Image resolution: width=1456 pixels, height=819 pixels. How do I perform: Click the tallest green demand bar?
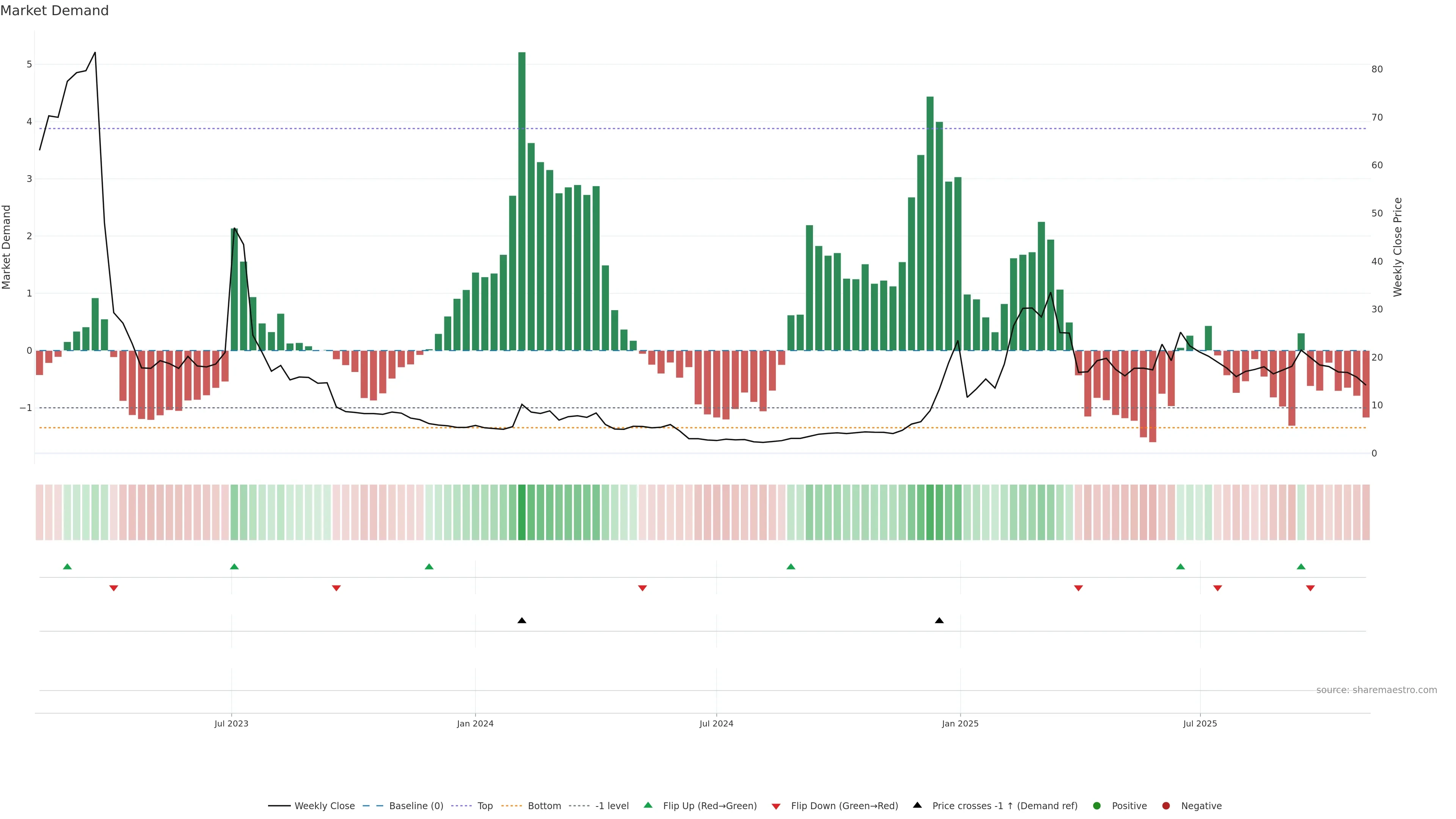[522, 201]
